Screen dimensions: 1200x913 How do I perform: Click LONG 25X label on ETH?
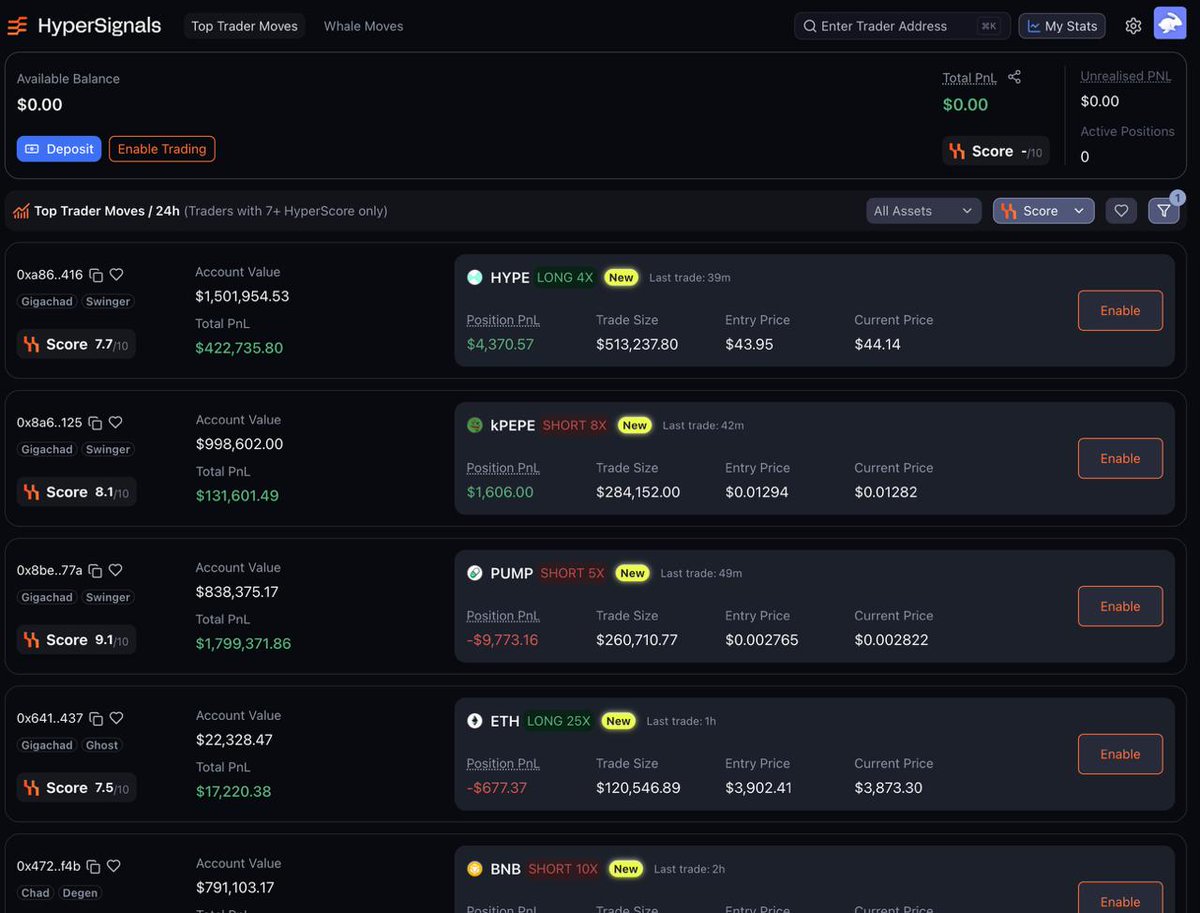(x=558, y=722)
